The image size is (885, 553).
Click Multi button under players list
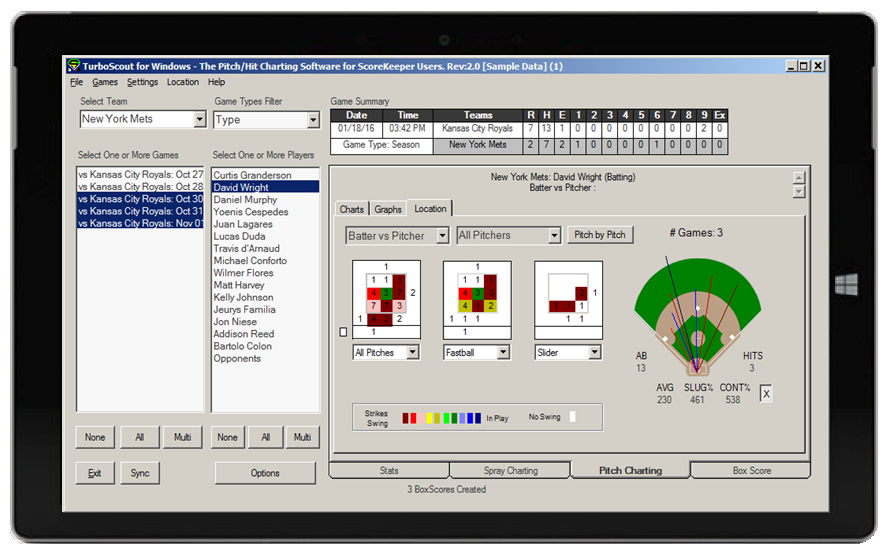tap(303, 437)
